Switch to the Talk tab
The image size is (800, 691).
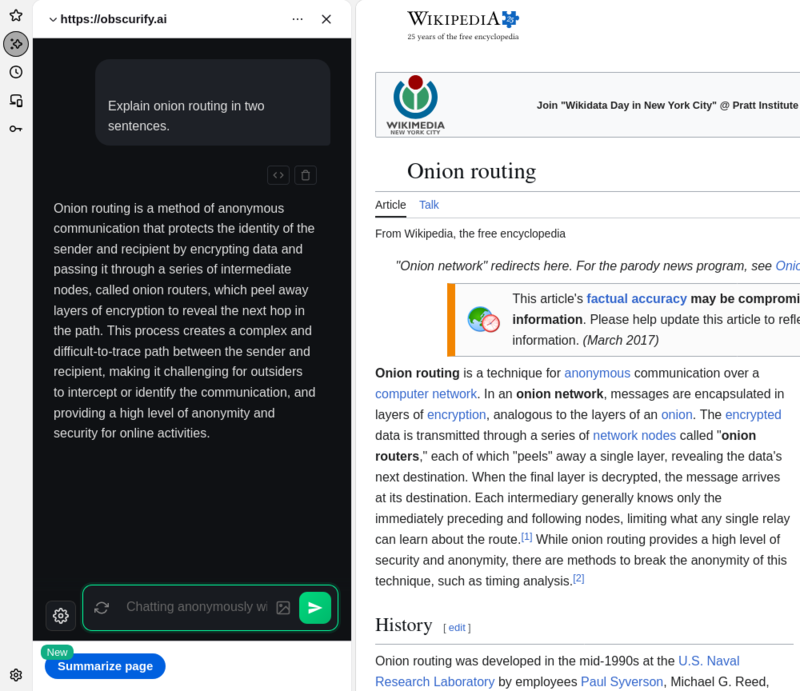point(429,205)
